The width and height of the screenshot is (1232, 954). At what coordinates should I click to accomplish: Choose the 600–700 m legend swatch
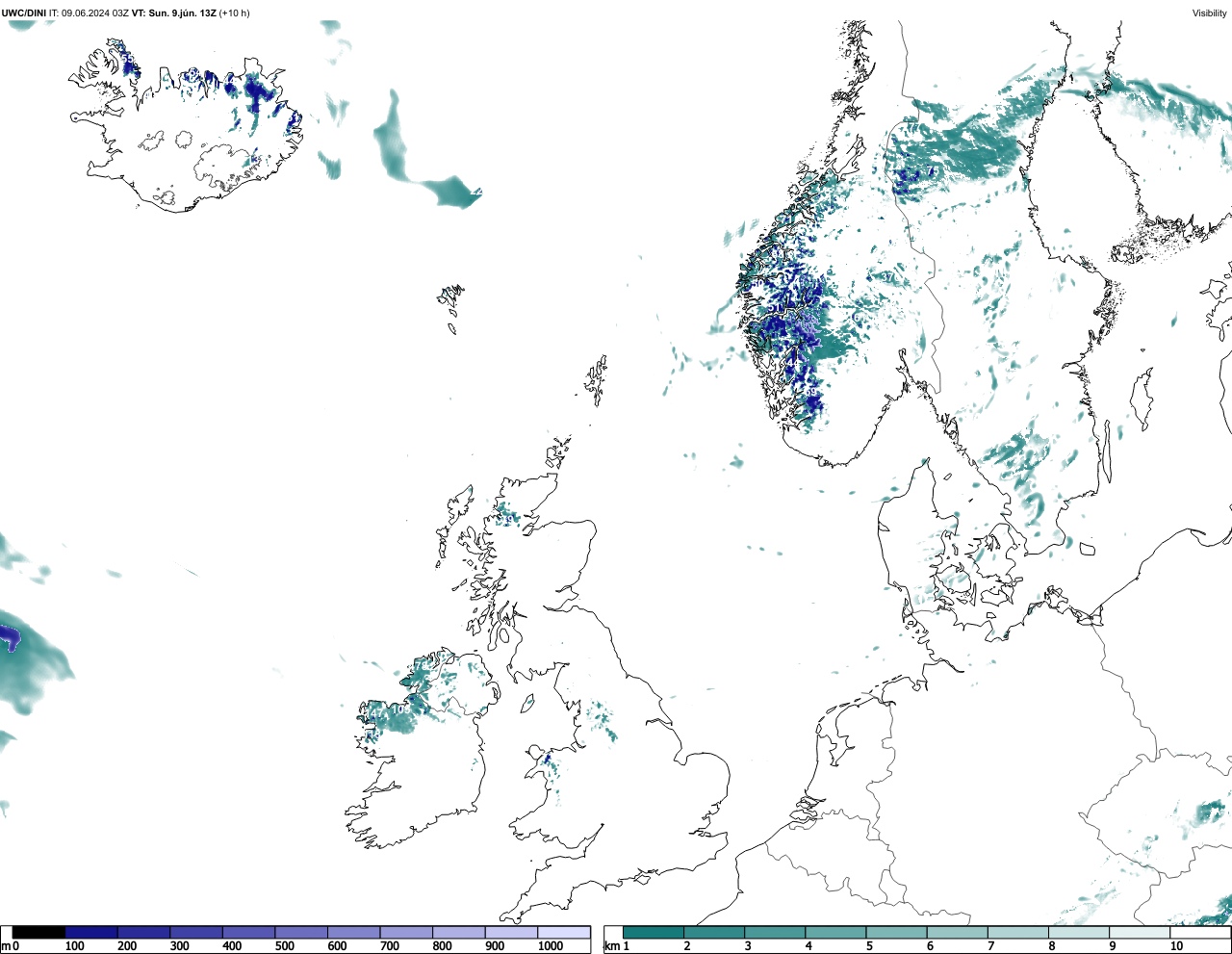point(353,932)
